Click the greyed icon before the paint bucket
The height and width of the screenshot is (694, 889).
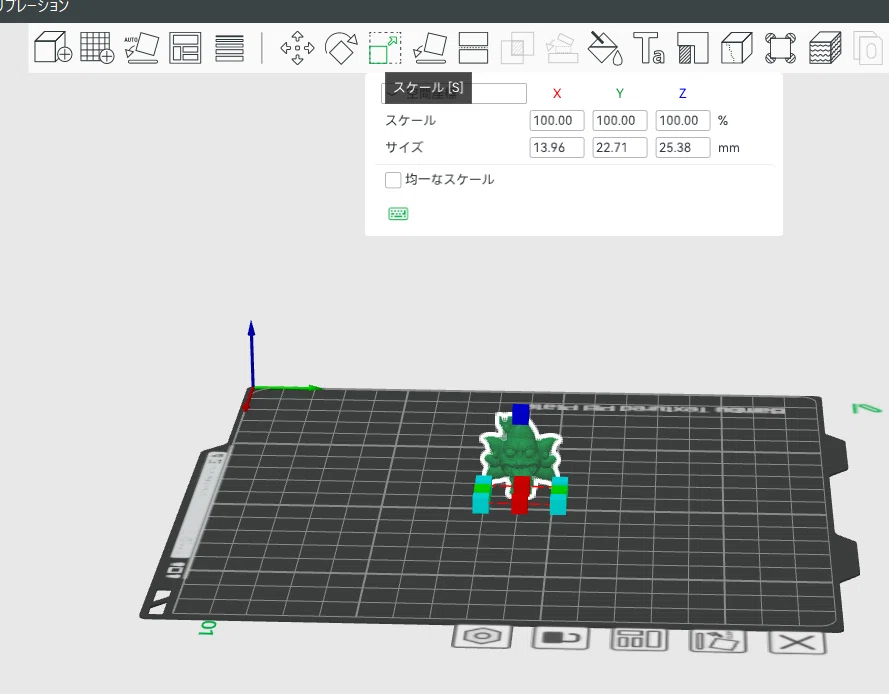pos(561,48)
